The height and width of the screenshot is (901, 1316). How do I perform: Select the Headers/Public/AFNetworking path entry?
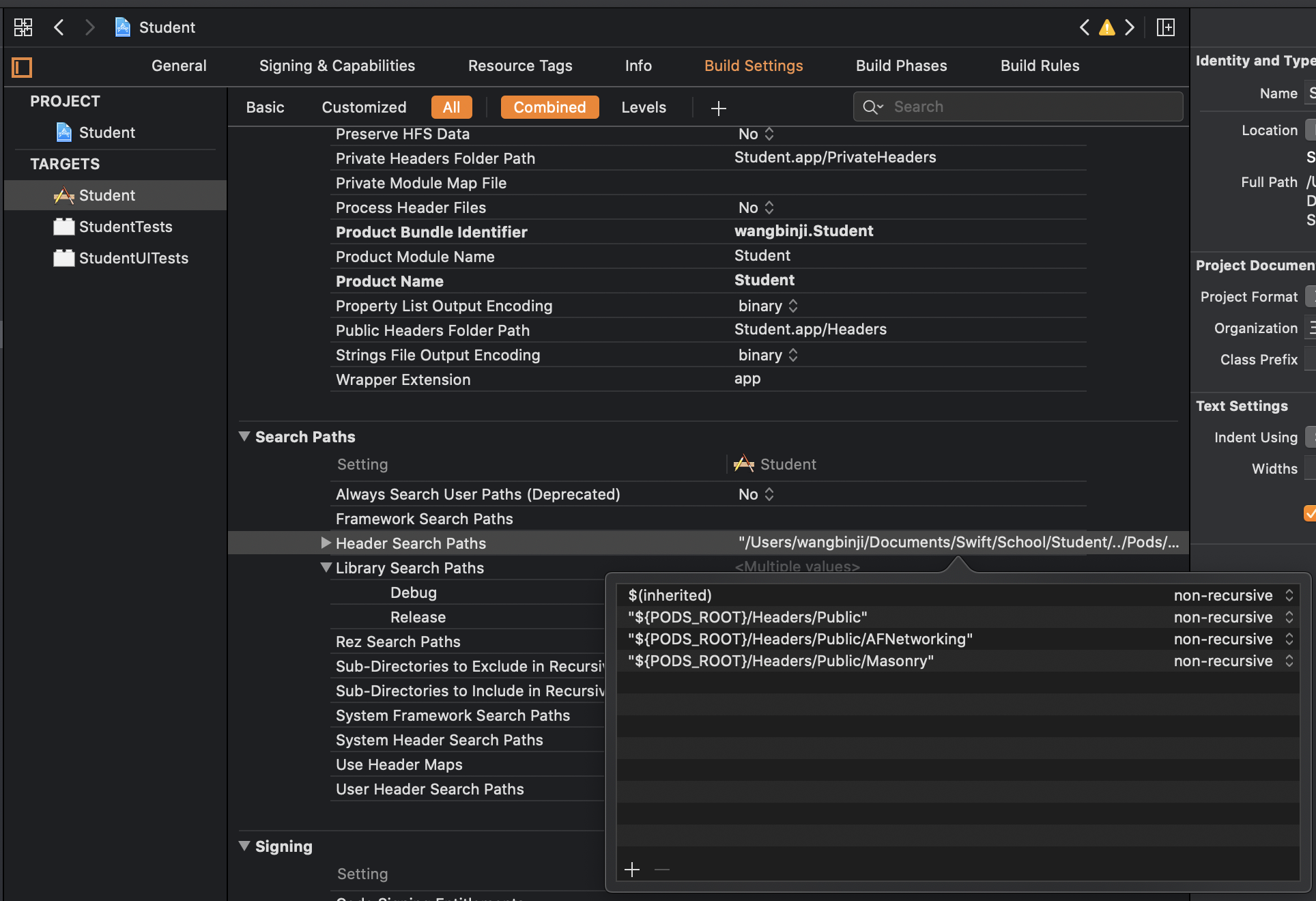coord(800,639)
